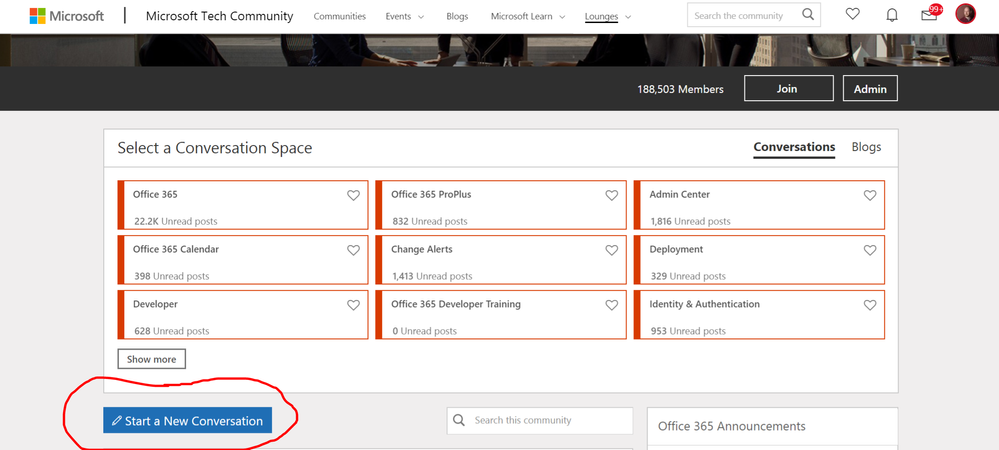999x450 pixels.
Task: Open the Change Alerts space
Action: point(501,259)
